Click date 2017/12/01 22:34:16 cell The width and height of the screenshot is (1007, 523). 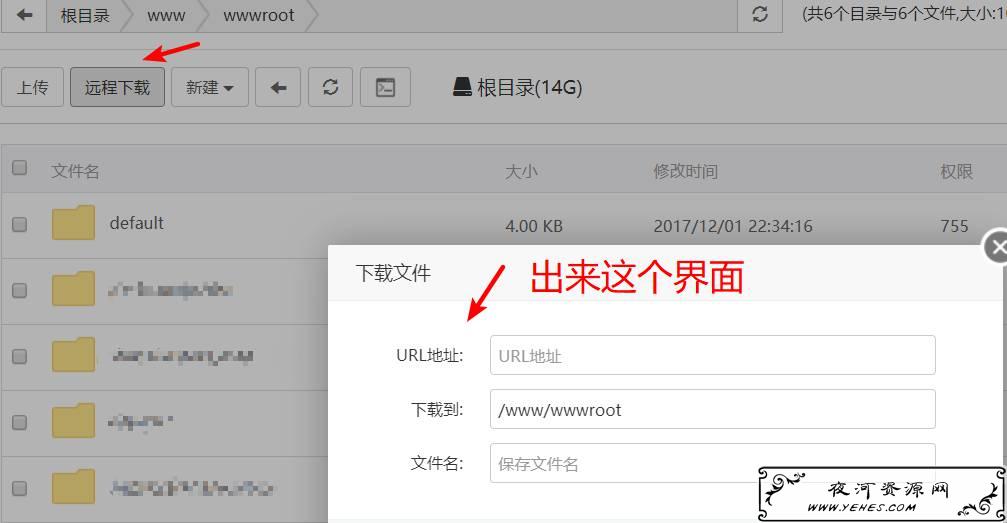click(x=733, y=226)
